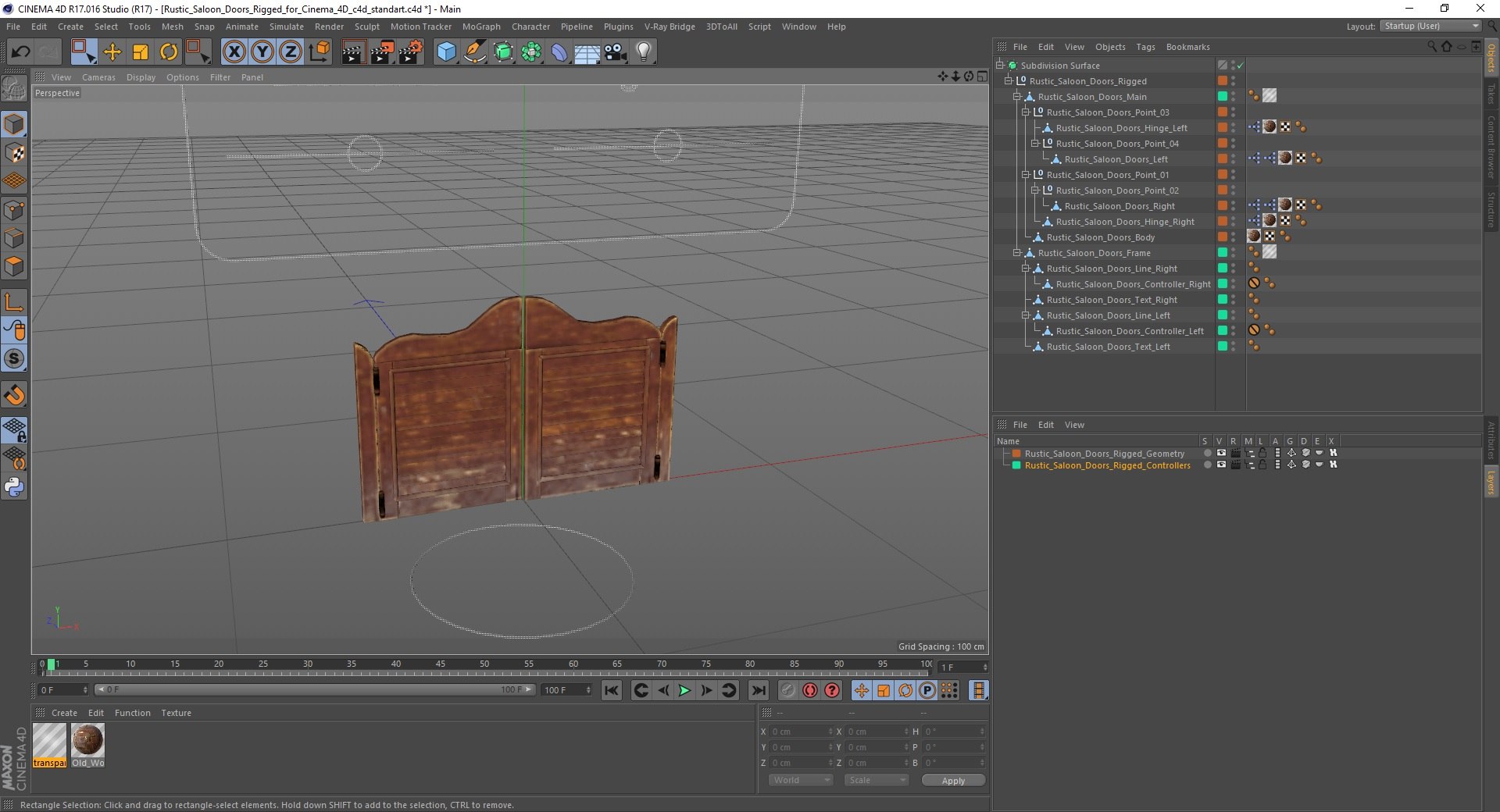Click the Coordinate System icon
This screenshot has height=812, width=1500.
point(319,52)
